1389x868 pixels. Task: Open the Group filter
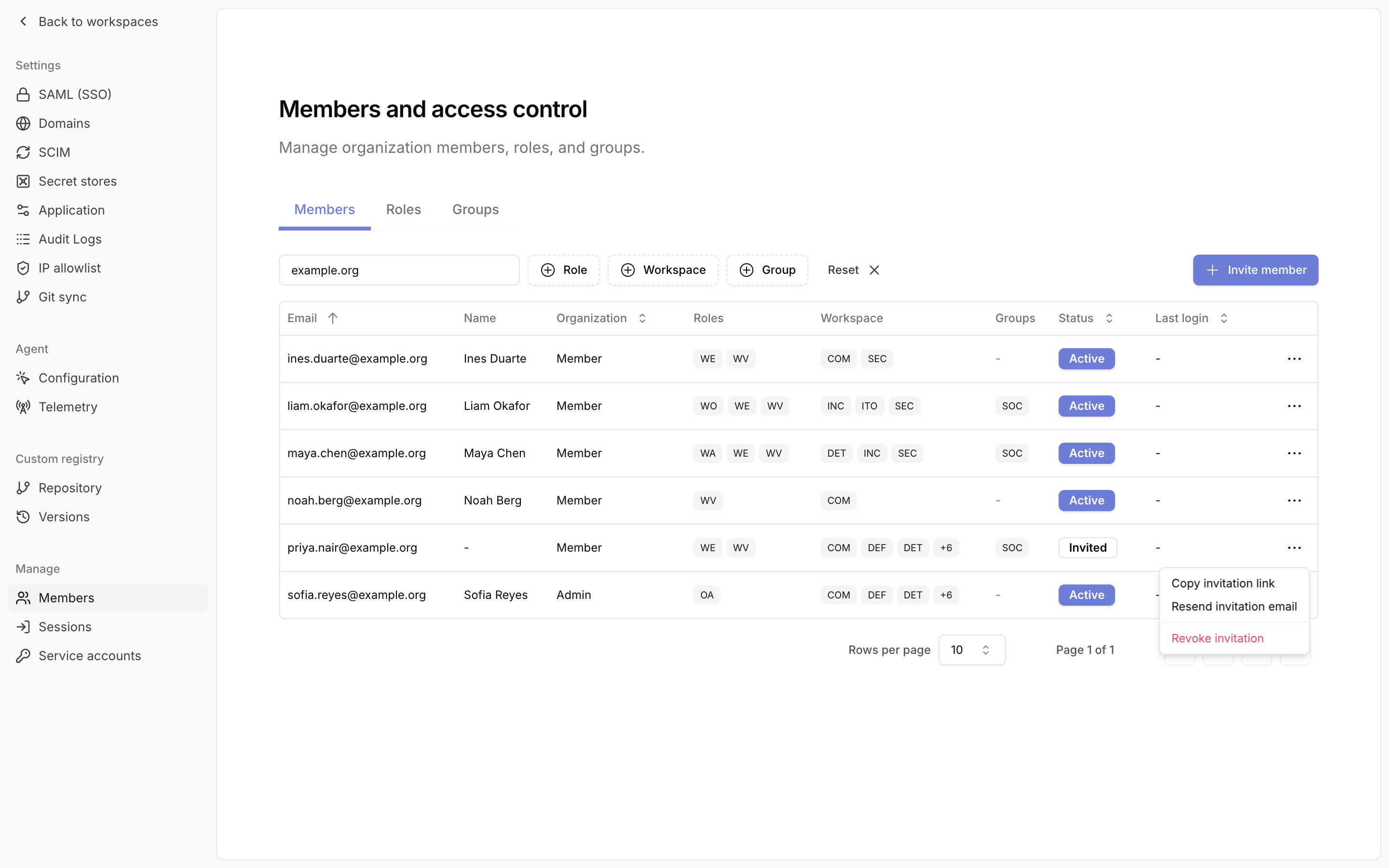point(767,270)
